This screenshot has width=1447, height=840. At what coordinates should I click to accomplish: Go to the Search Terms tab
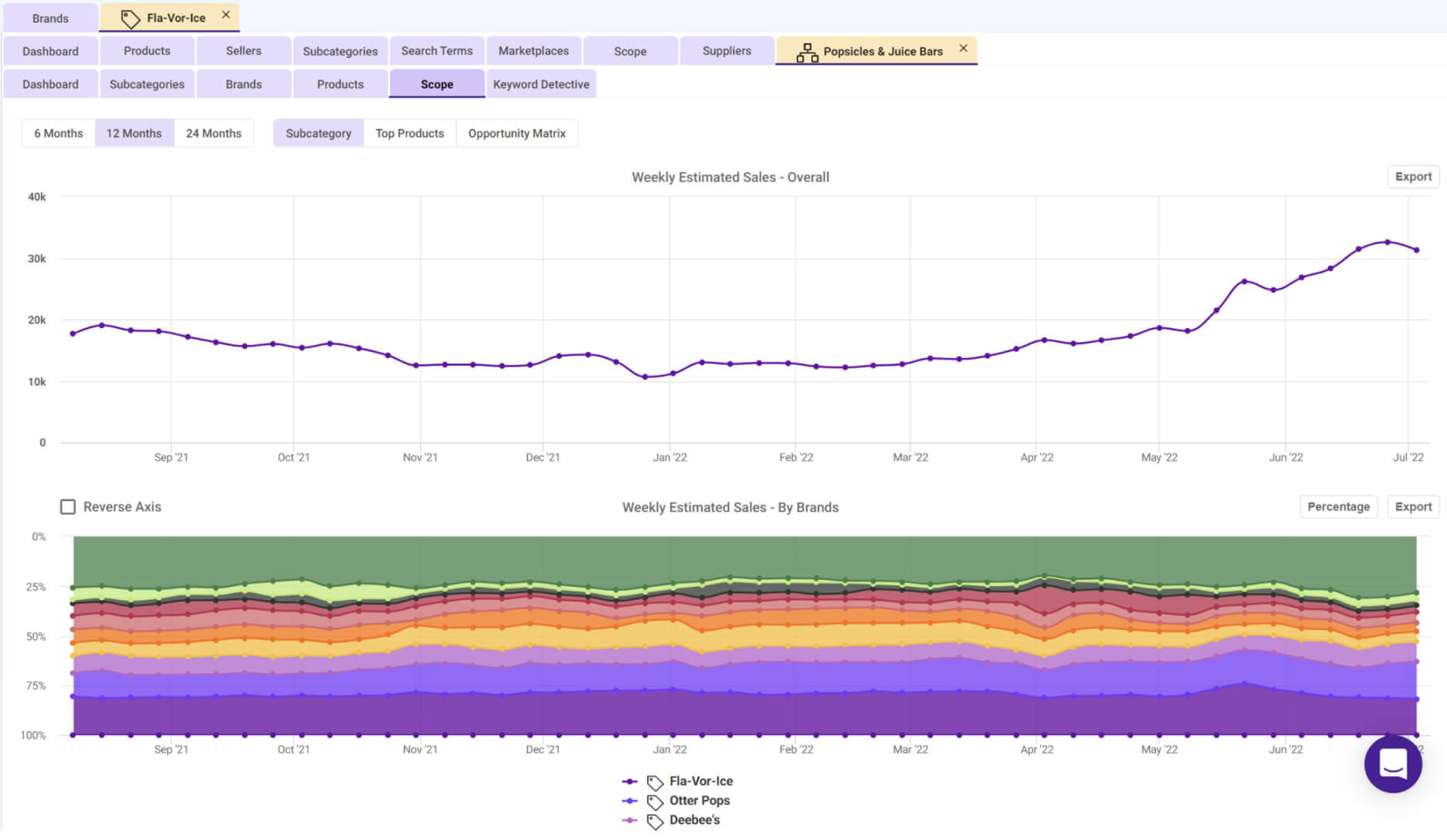coord(436,51)
